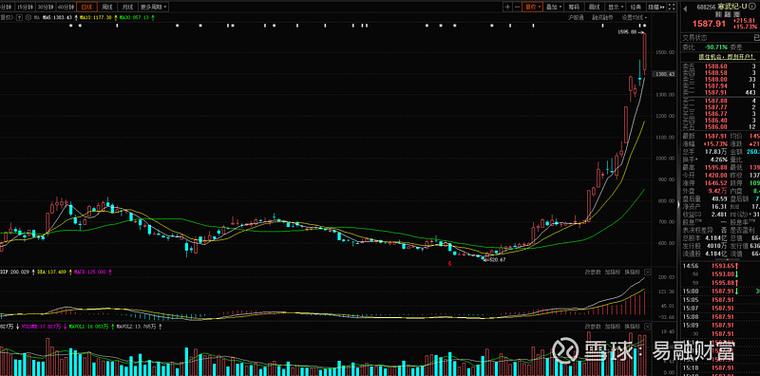Viewport: 760px width, 376px height.
Task: Click the latest price 1587.91 header
Action: [708, 23]
